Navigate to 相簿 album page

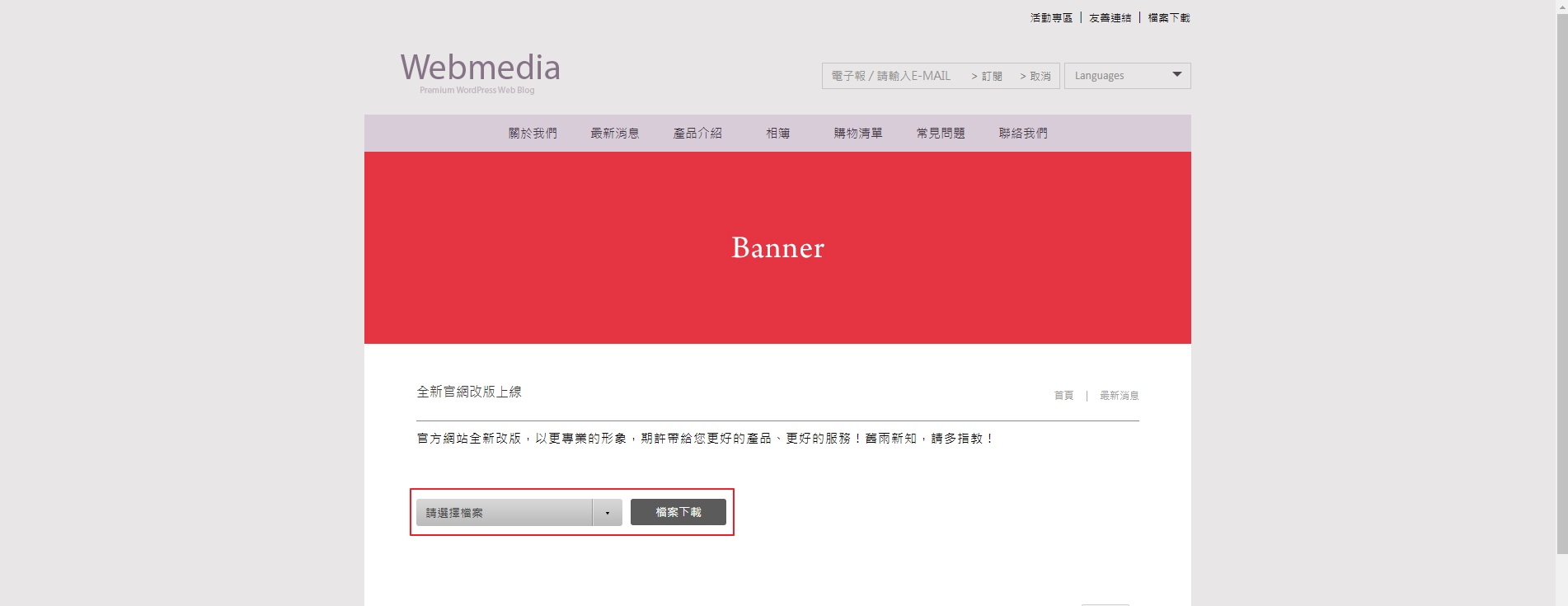(777, 134)
